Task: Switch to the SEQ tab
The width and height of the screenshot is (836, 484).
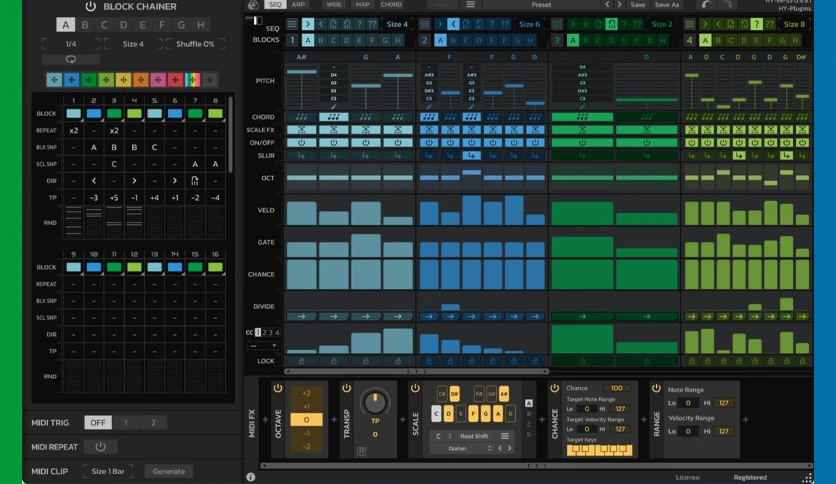Action: pyautogui.click(x=275, y=4)
